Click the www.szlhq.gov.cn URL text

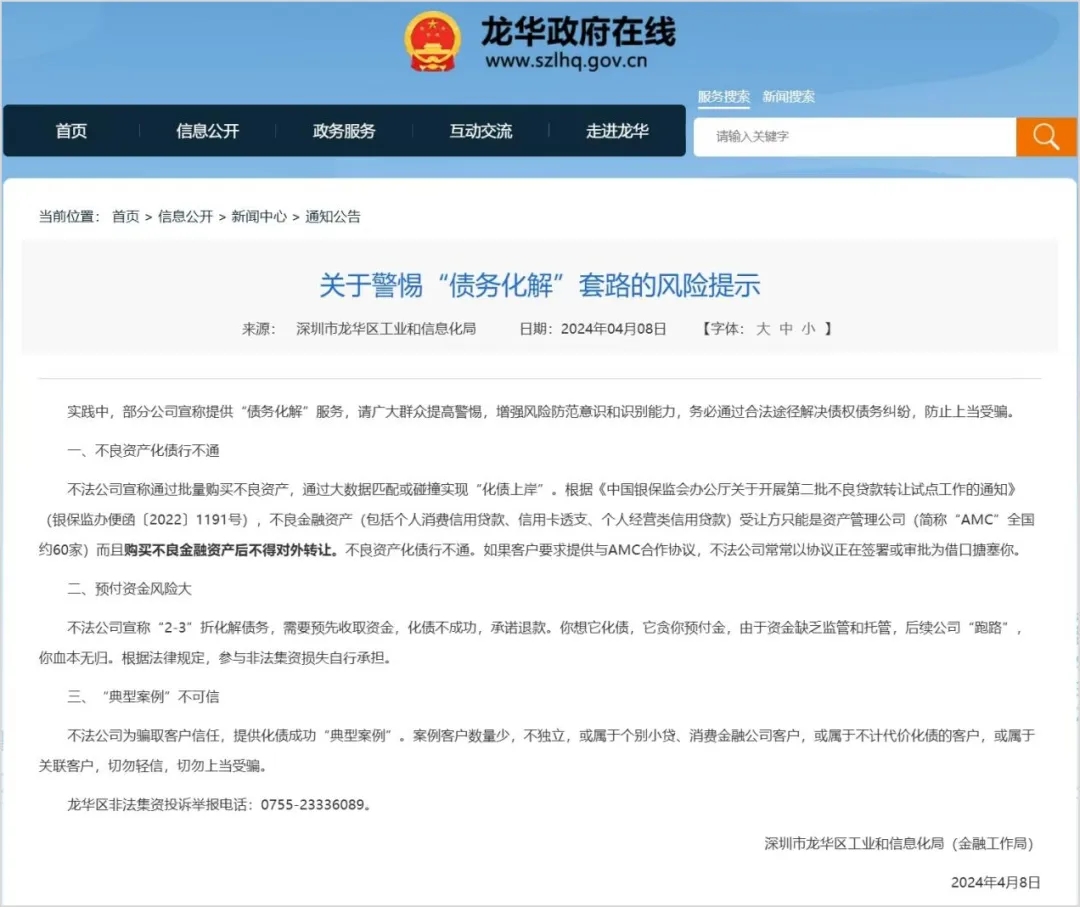point(566,61)
